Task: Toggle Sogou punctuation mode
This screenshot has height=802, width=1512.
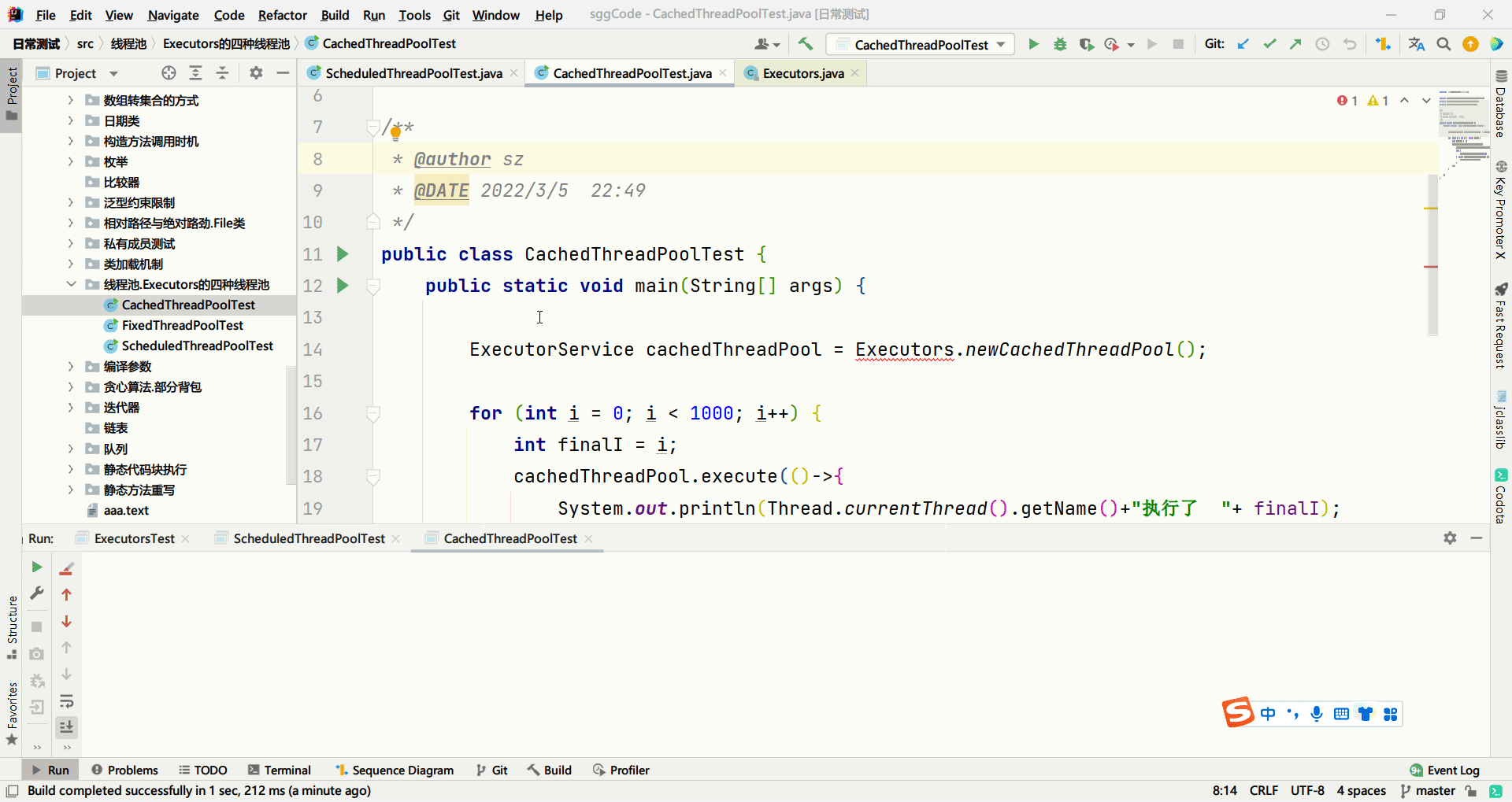Action: coord(1292,714)
